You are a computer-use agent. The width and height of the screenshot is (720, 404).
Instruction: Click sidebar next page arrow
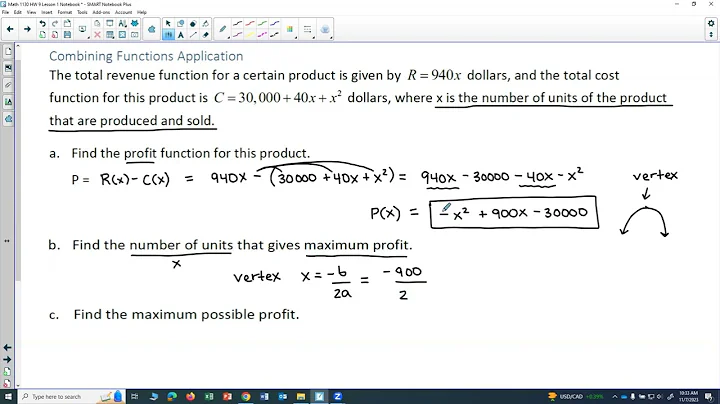coord(7,359)
